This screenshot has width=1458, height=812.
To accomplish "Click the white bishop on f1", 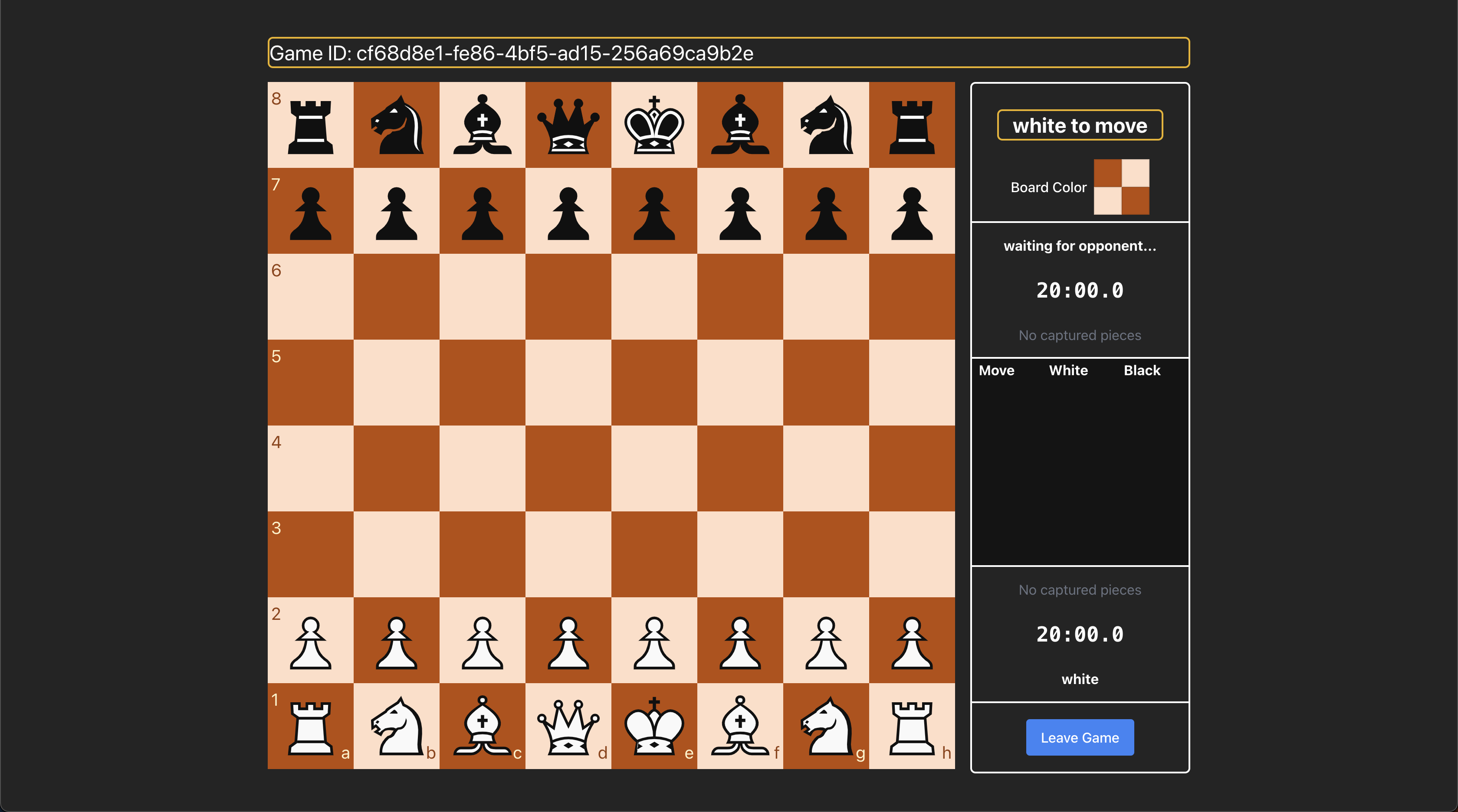I will 740,727.
